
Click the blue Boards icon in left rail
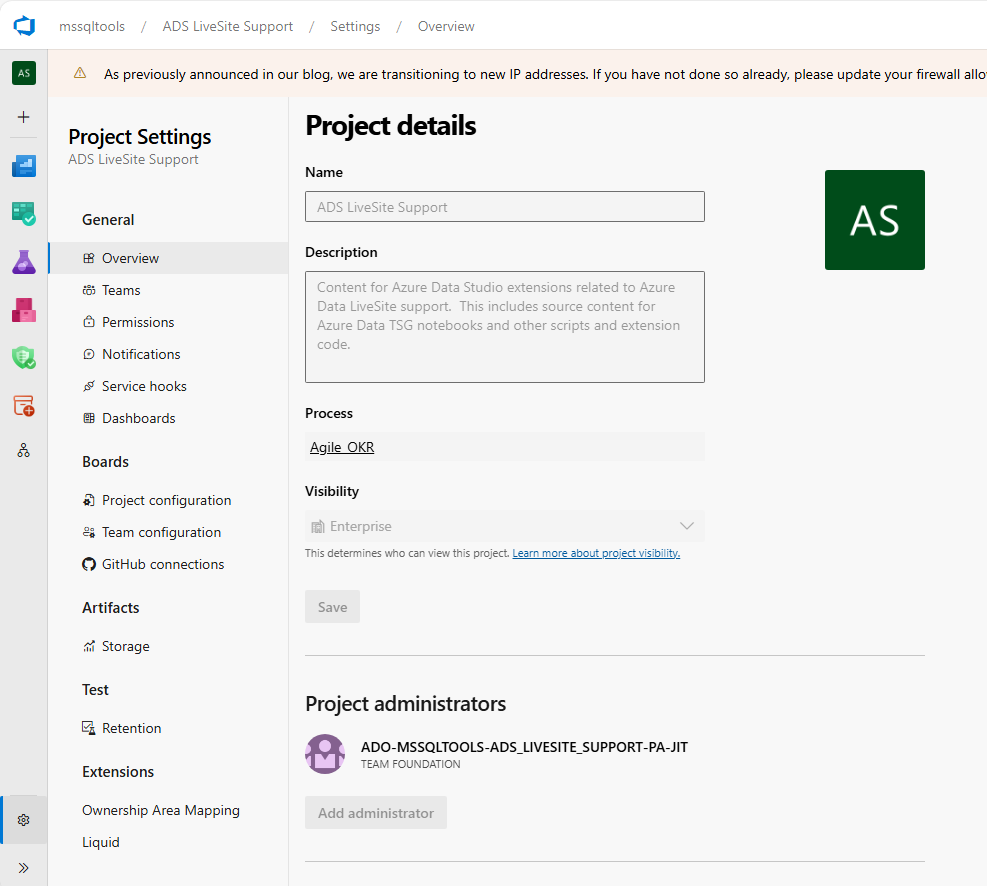tap(23, 165)
